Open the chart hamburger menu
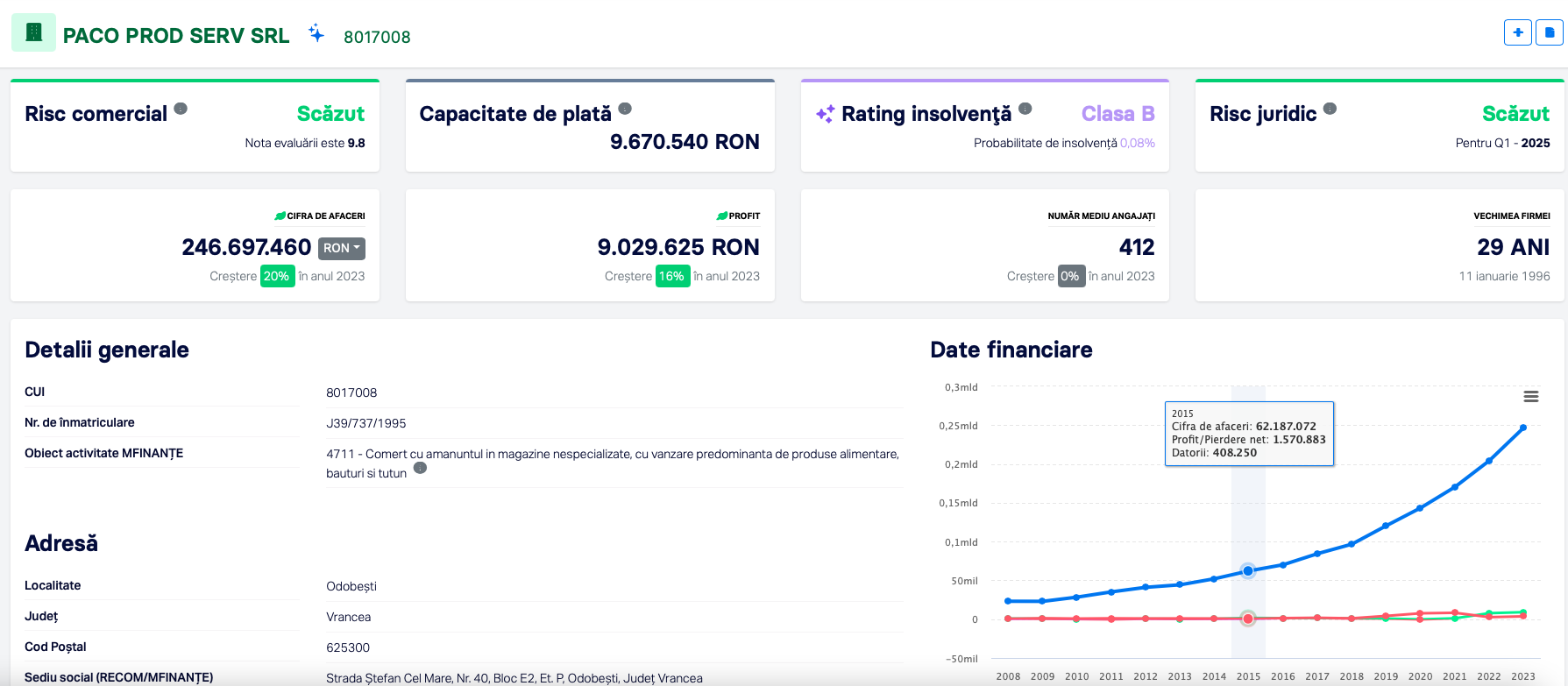This screenshot has width=1568, height=686. (x=1531, y=397)
